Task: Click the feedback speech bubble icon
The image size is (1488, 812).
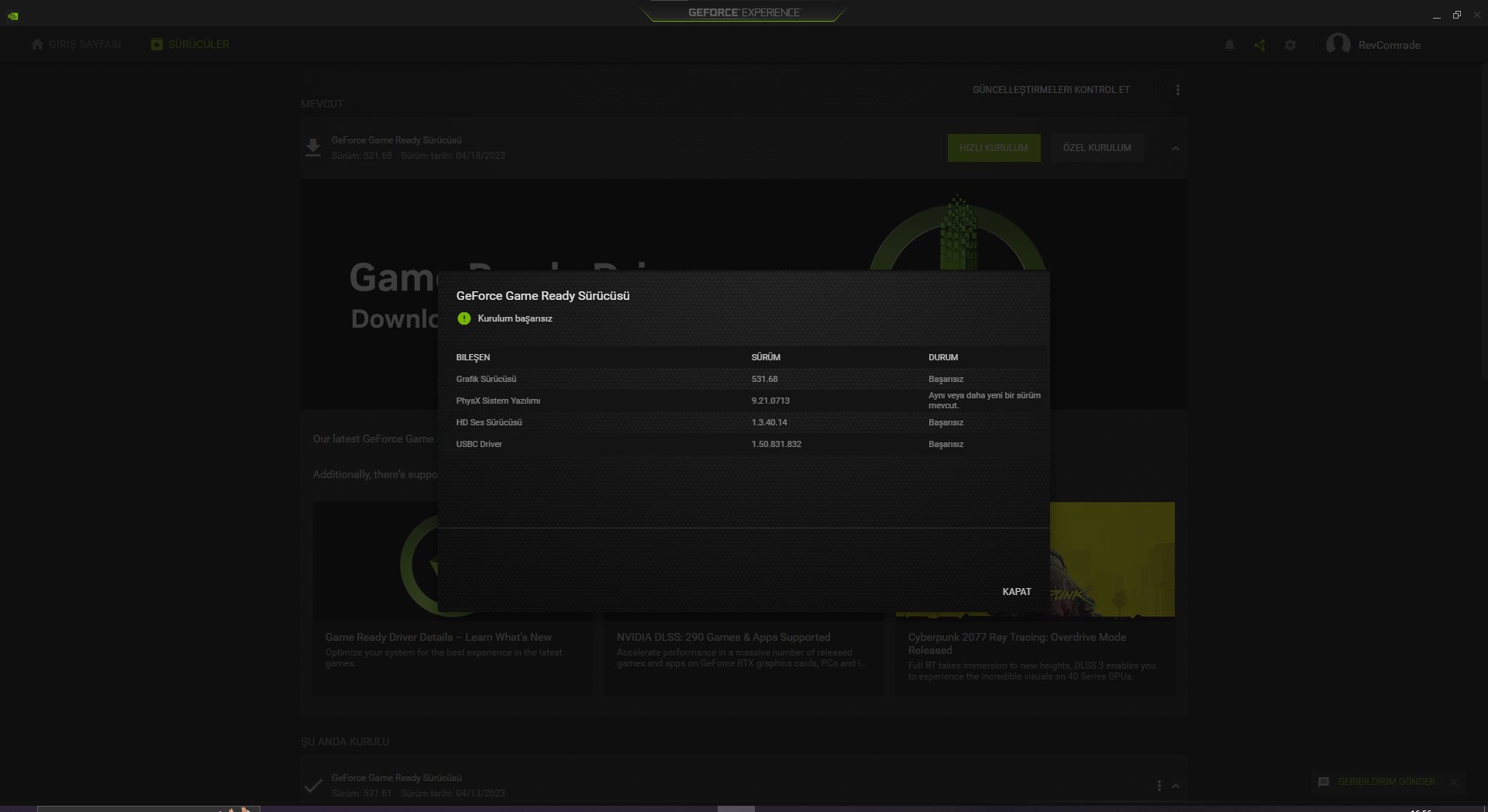Action: pos(1324,782)
